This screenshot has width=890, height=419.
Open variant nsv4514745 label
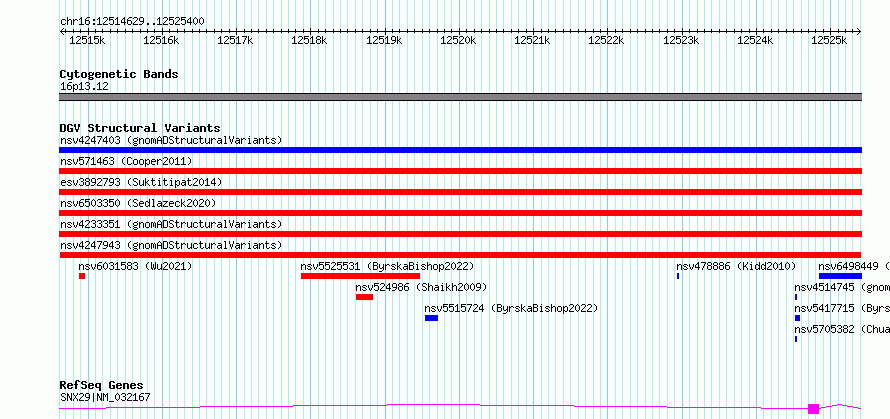pos(842,287)
